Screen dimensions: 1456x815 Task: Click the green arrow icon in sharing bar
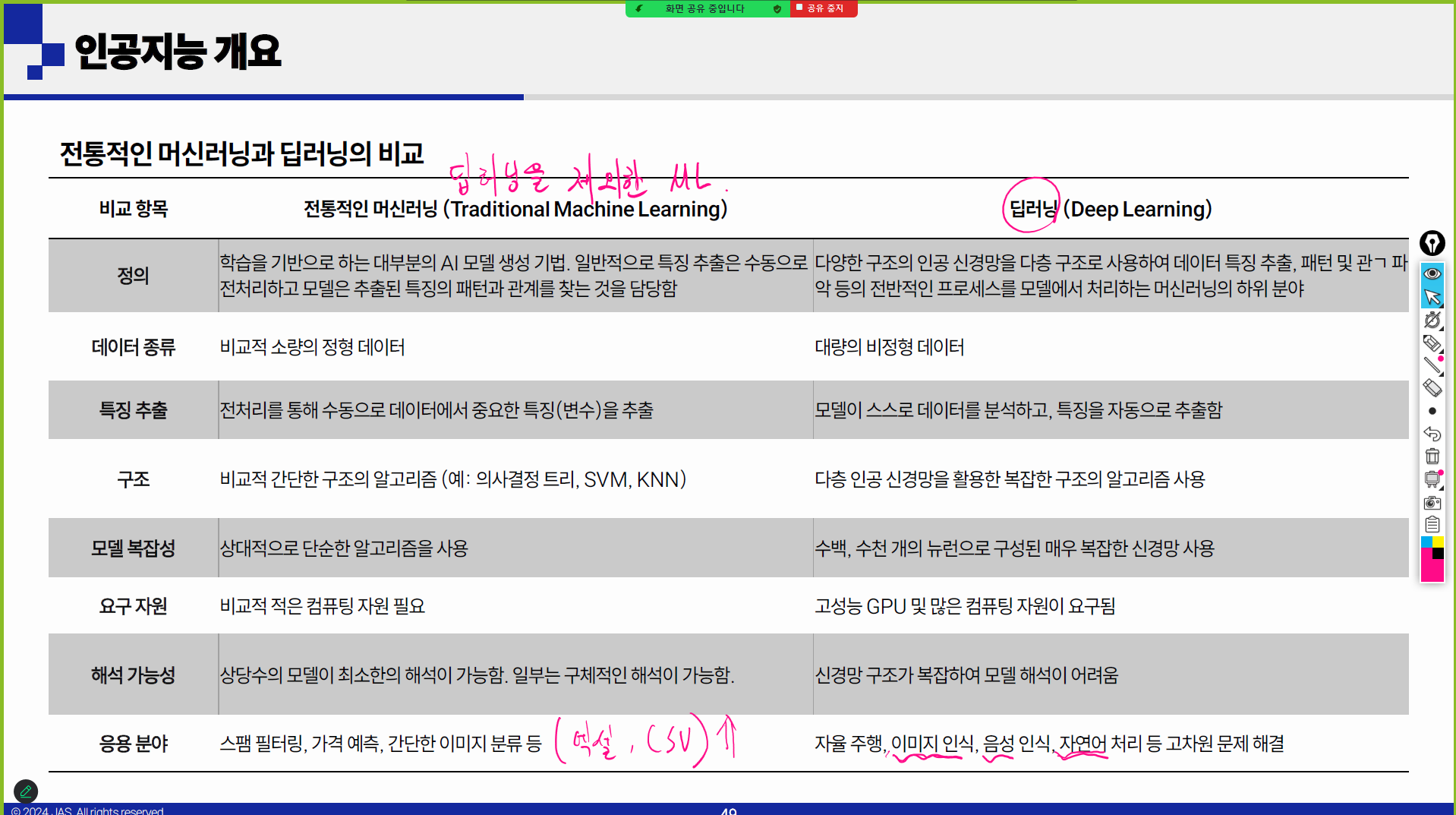pos(639,8)
